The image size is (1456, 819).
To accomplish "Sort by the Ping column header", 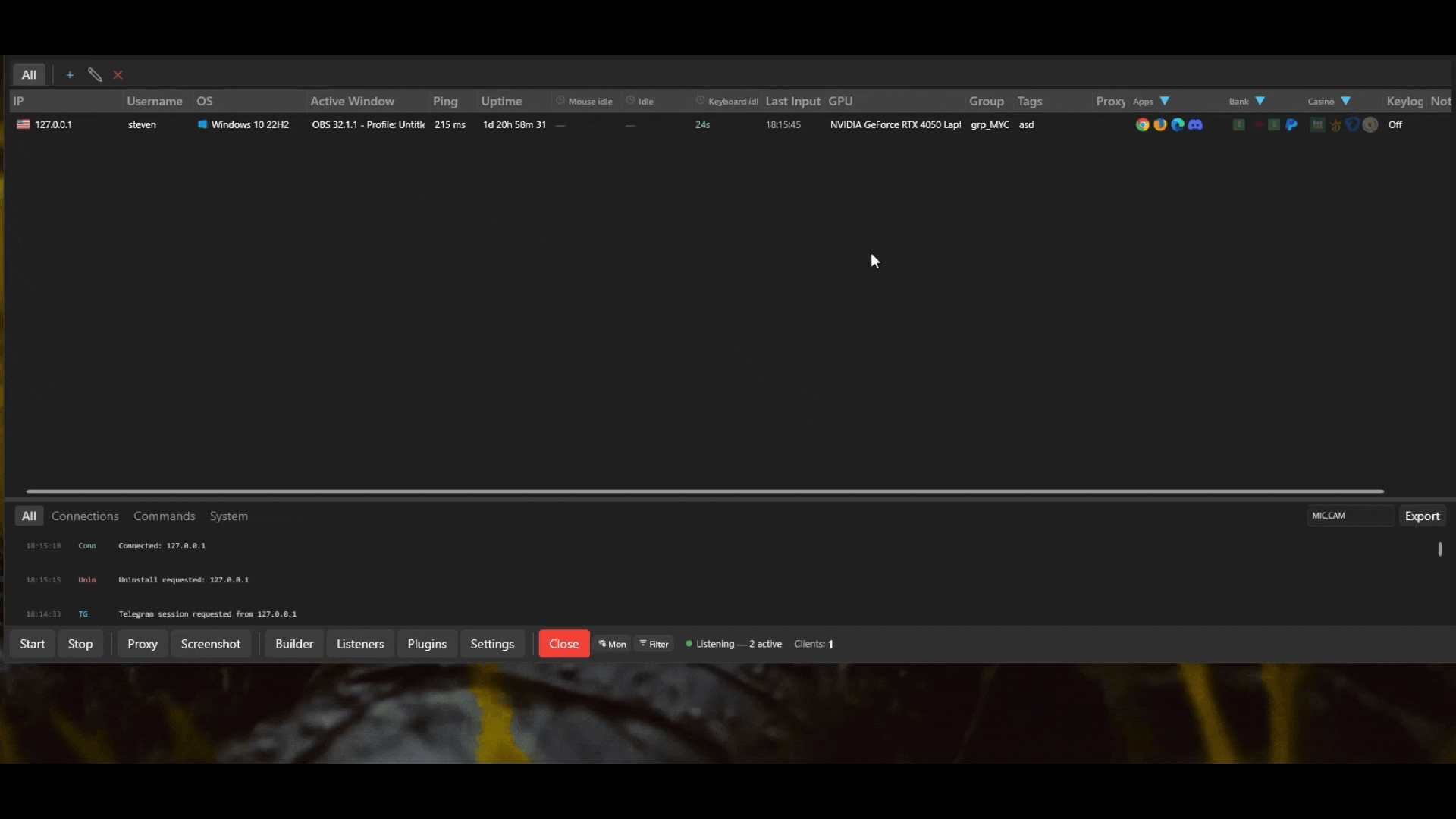I will (x=445, y=101).
